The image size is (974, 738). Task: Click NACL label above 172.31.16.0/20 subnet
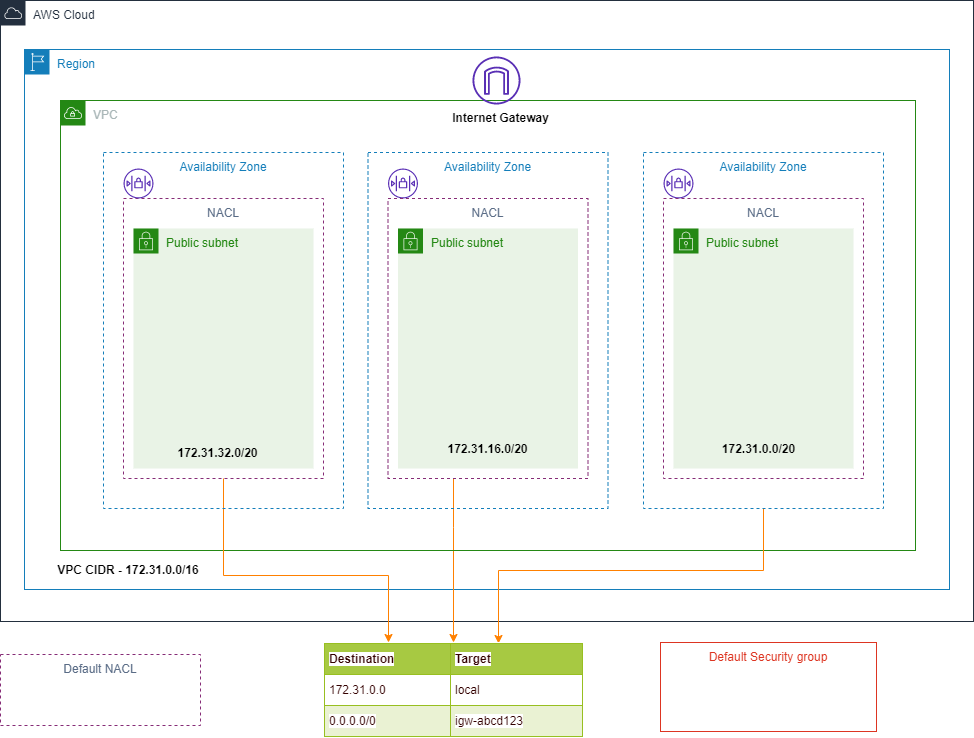[488, 213]
